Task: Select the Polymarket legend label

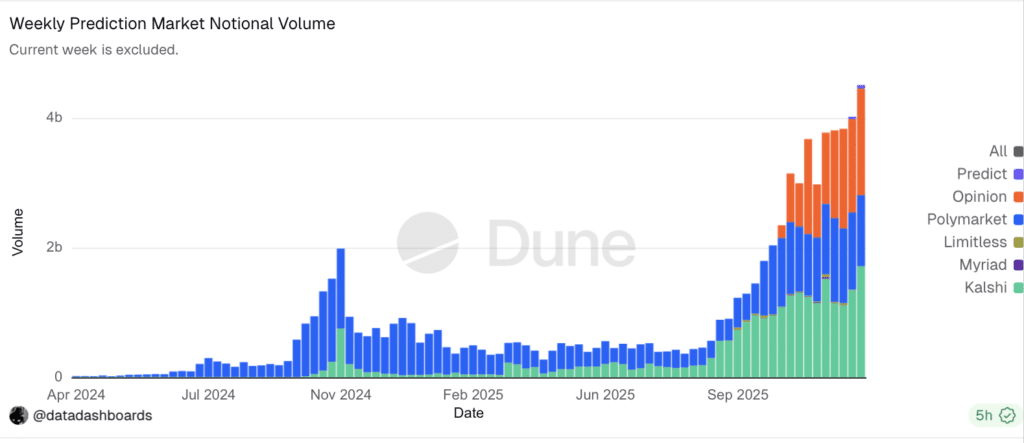Action: pyautogui.click(x=967, y=220)
